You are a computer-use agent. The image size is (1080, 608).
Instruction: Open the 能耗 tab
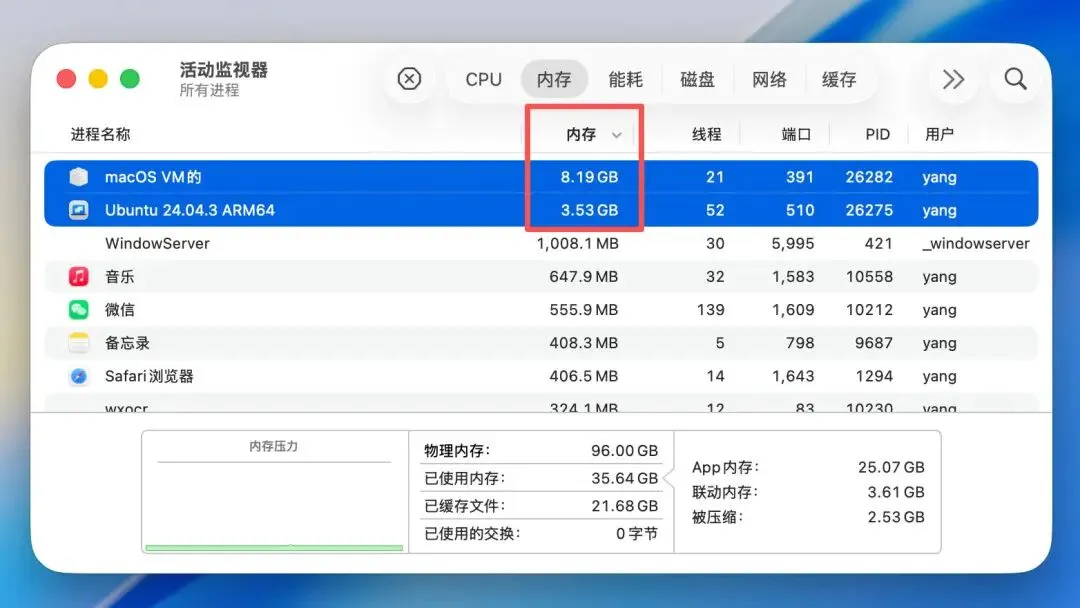coord(625,79)
